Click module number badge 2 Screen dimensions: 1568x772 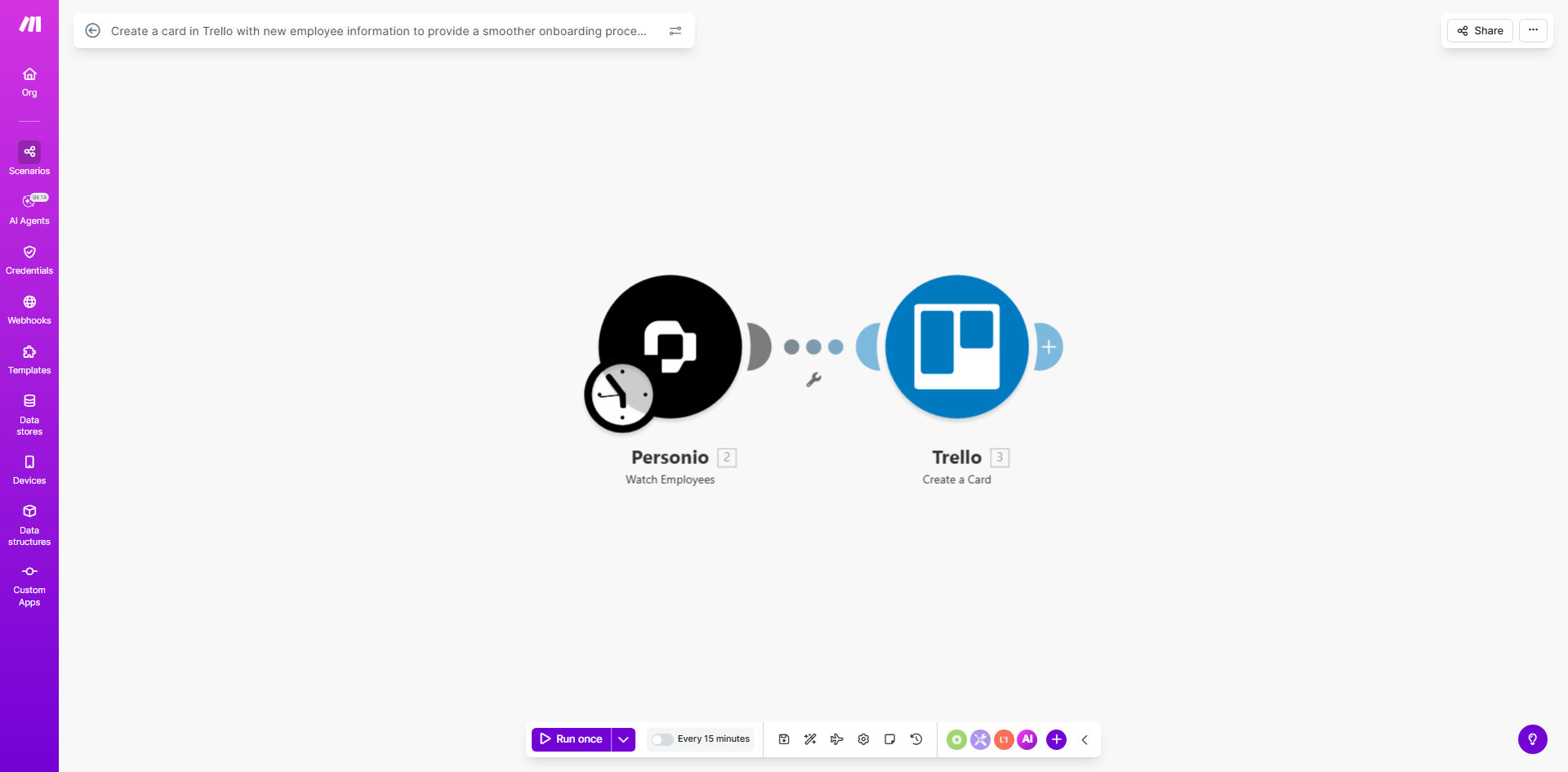pyautogui.click(x=727, y=457)
